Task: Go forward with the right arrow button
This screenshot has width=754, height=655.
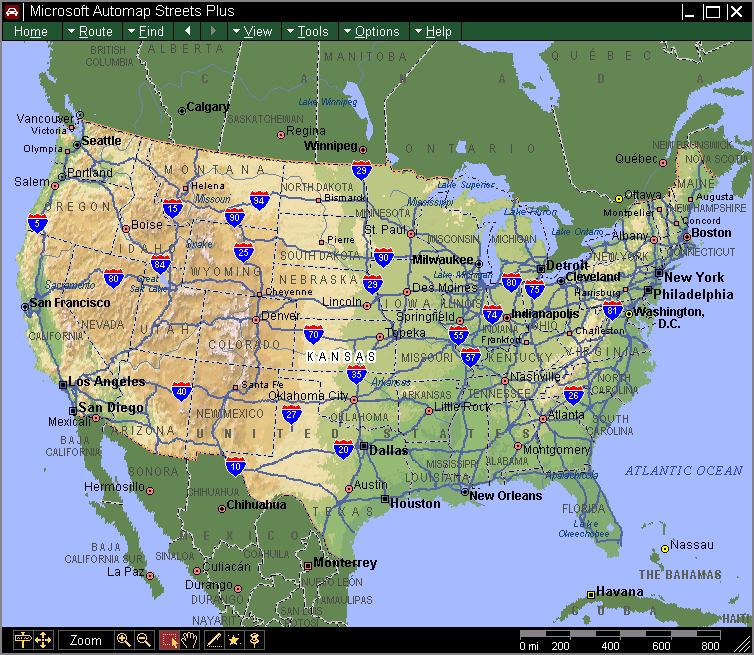Action: click(x=213, y=31)
